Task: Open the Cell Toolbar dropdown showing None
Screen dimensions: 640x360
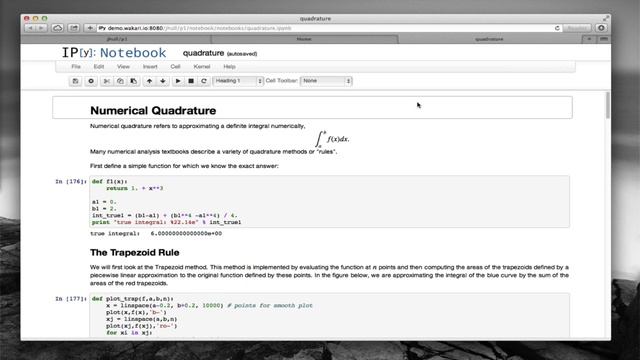Action: [x=326, y=81]
